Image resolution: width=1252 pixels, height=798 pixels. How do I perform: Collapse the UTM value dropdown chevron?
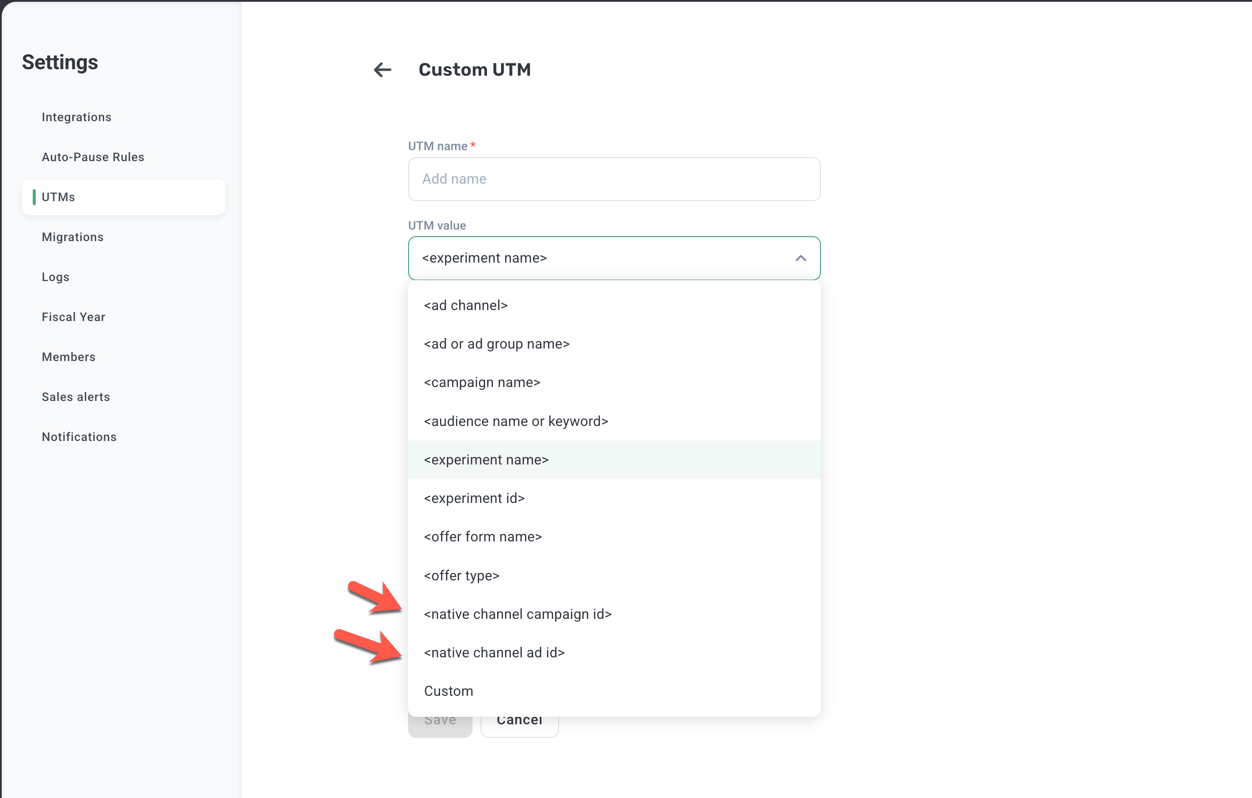[800, 258]
